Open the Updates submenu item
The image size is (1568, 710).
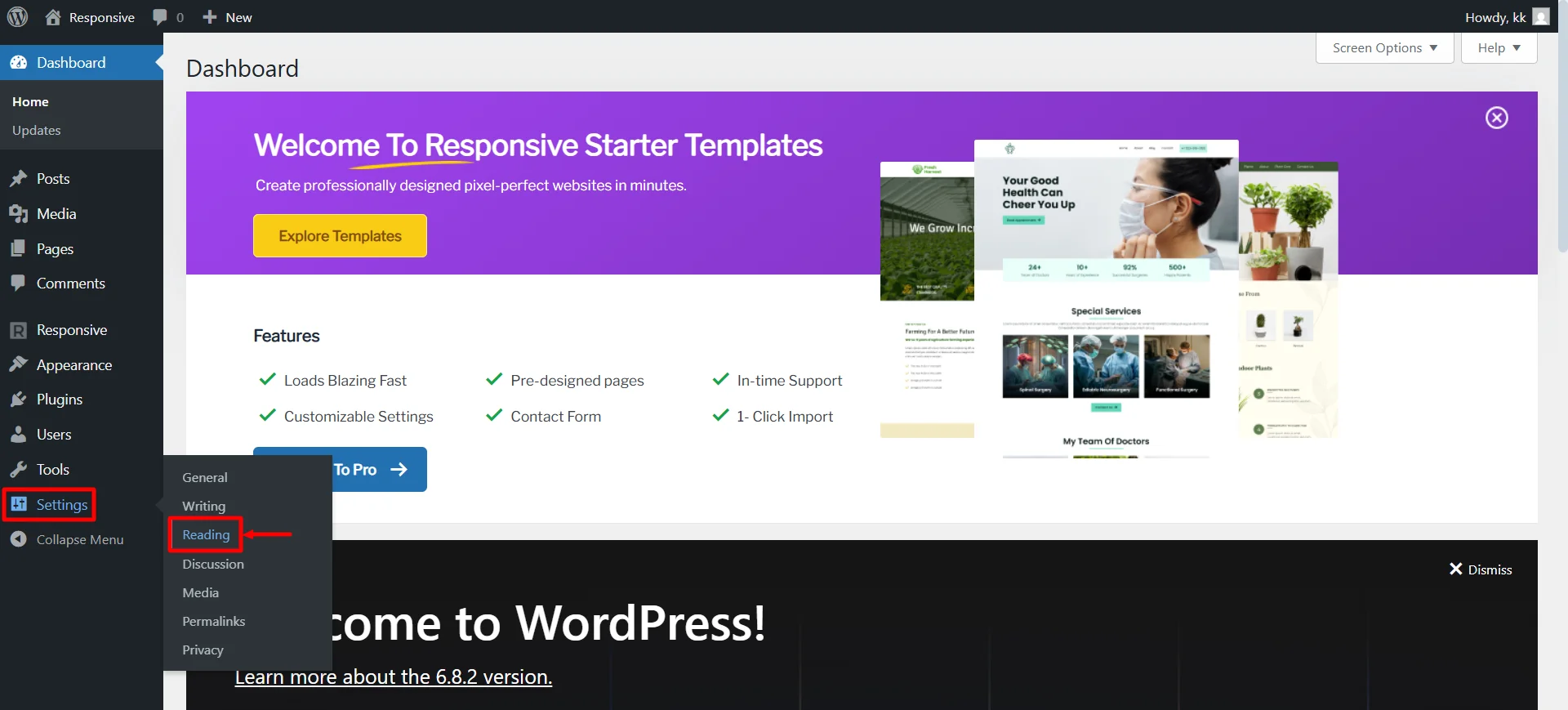pos(36,131)
